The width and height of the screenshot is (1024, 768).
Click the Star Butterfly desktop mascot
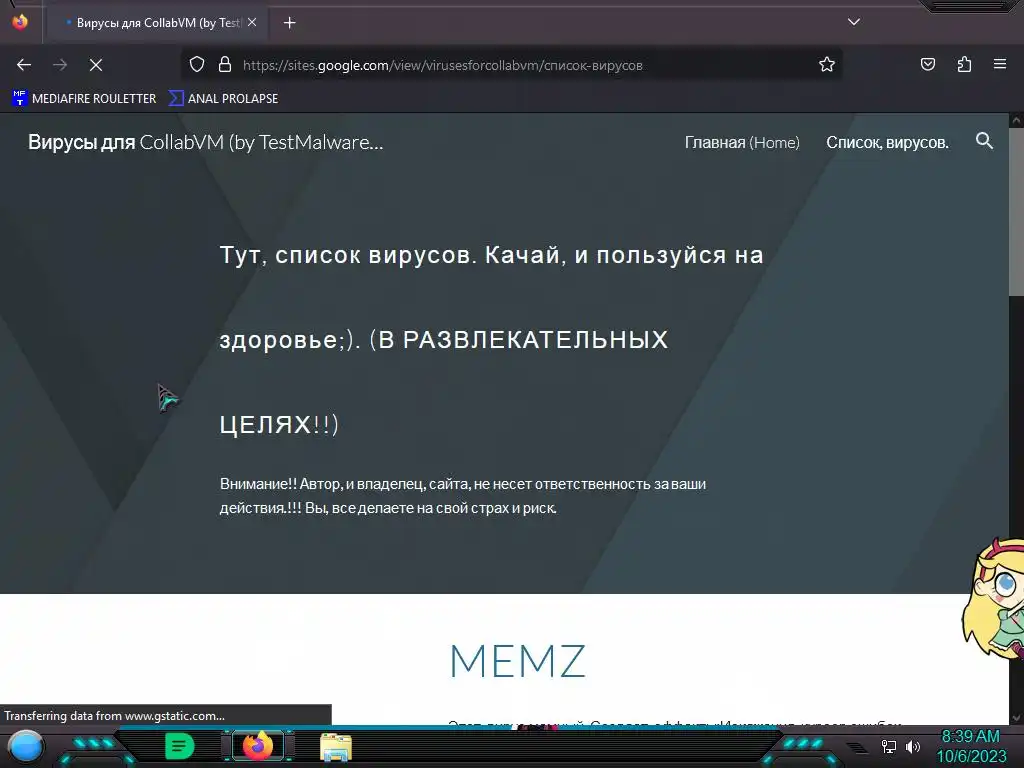(993, 598)
